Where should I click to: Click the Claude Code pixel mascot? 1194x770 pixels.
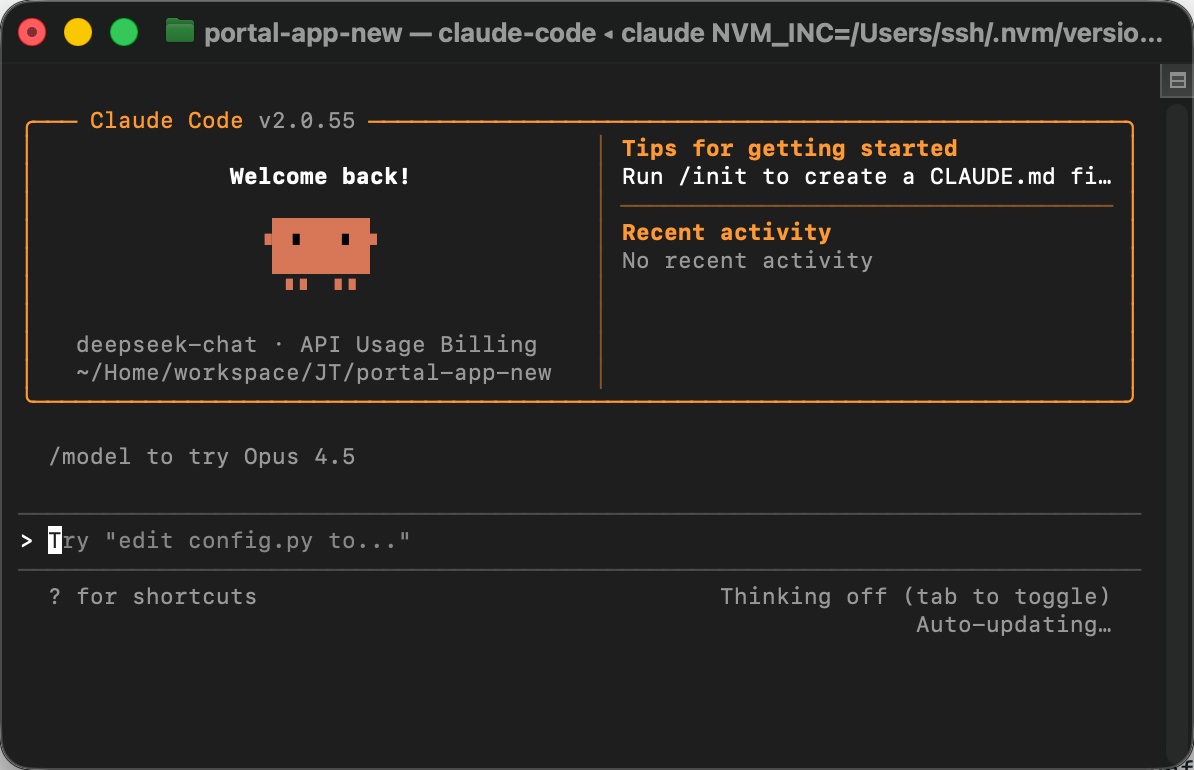tap(320, 252)
